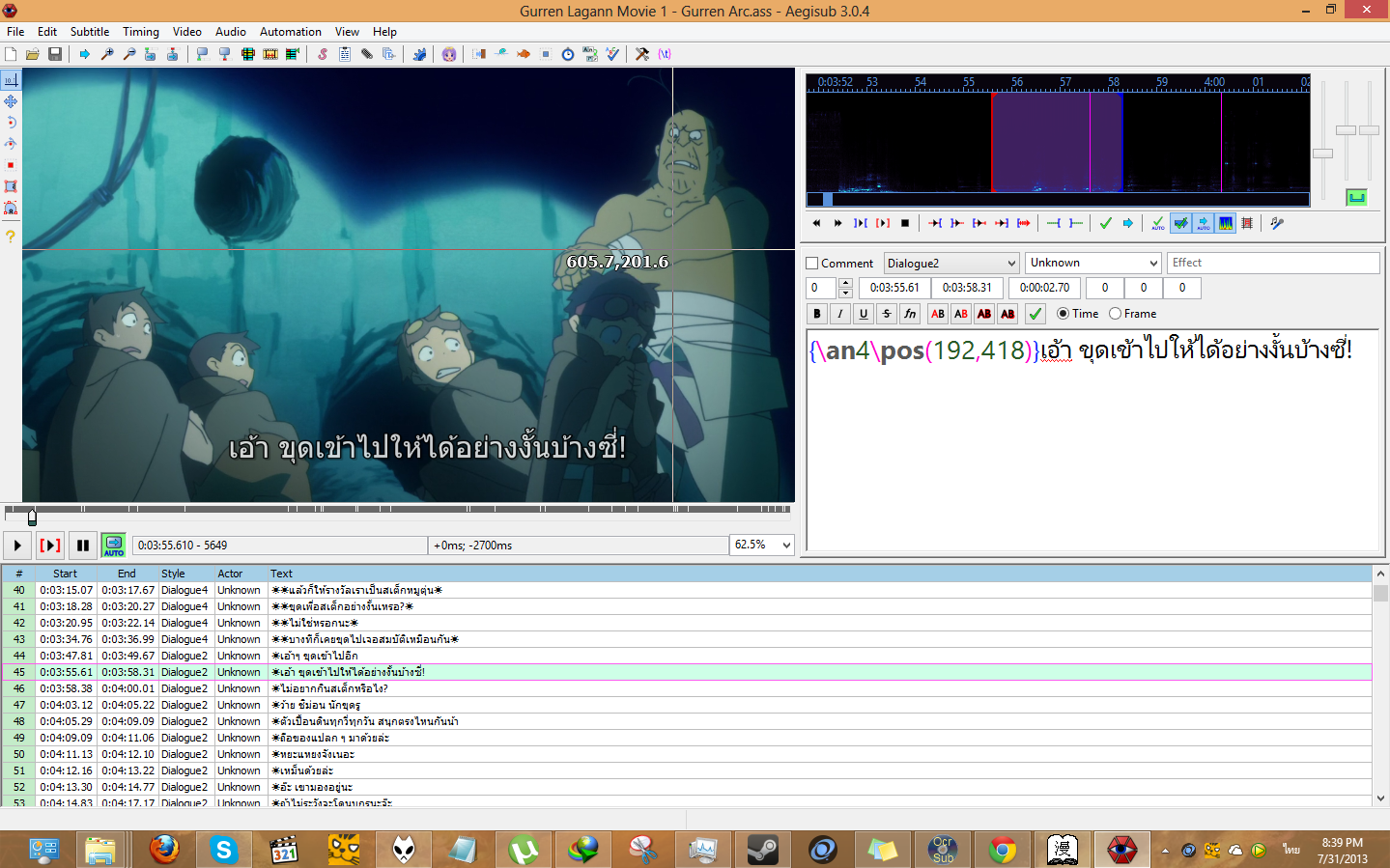Open the file properties clipboard icon
The height and width of the screenshot is (868, 1390).
345,54
